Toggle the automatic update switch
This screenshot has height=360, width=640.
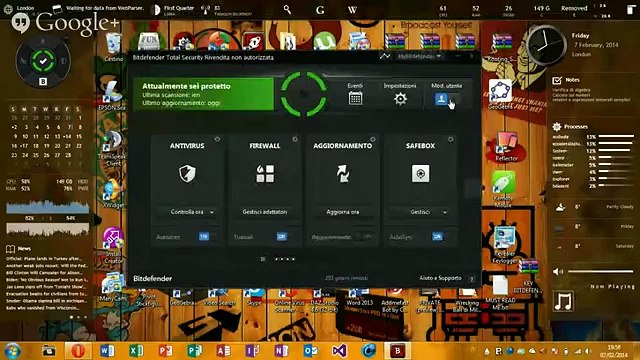[363, 237]
